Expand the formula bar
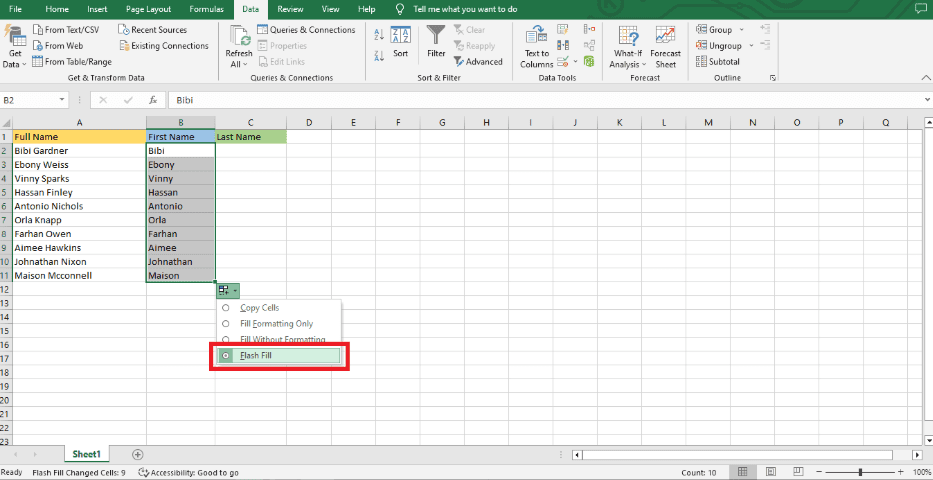This screenshot has height=480, width=933. click(928, 101)
